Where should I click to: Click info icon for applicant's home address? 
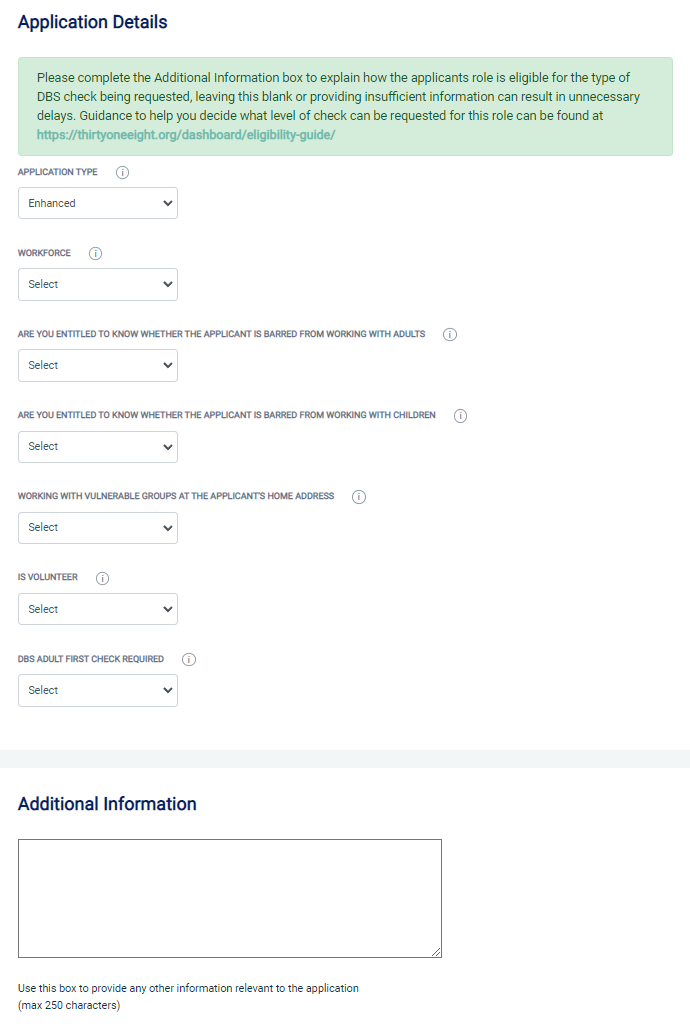tap(359, 497)
